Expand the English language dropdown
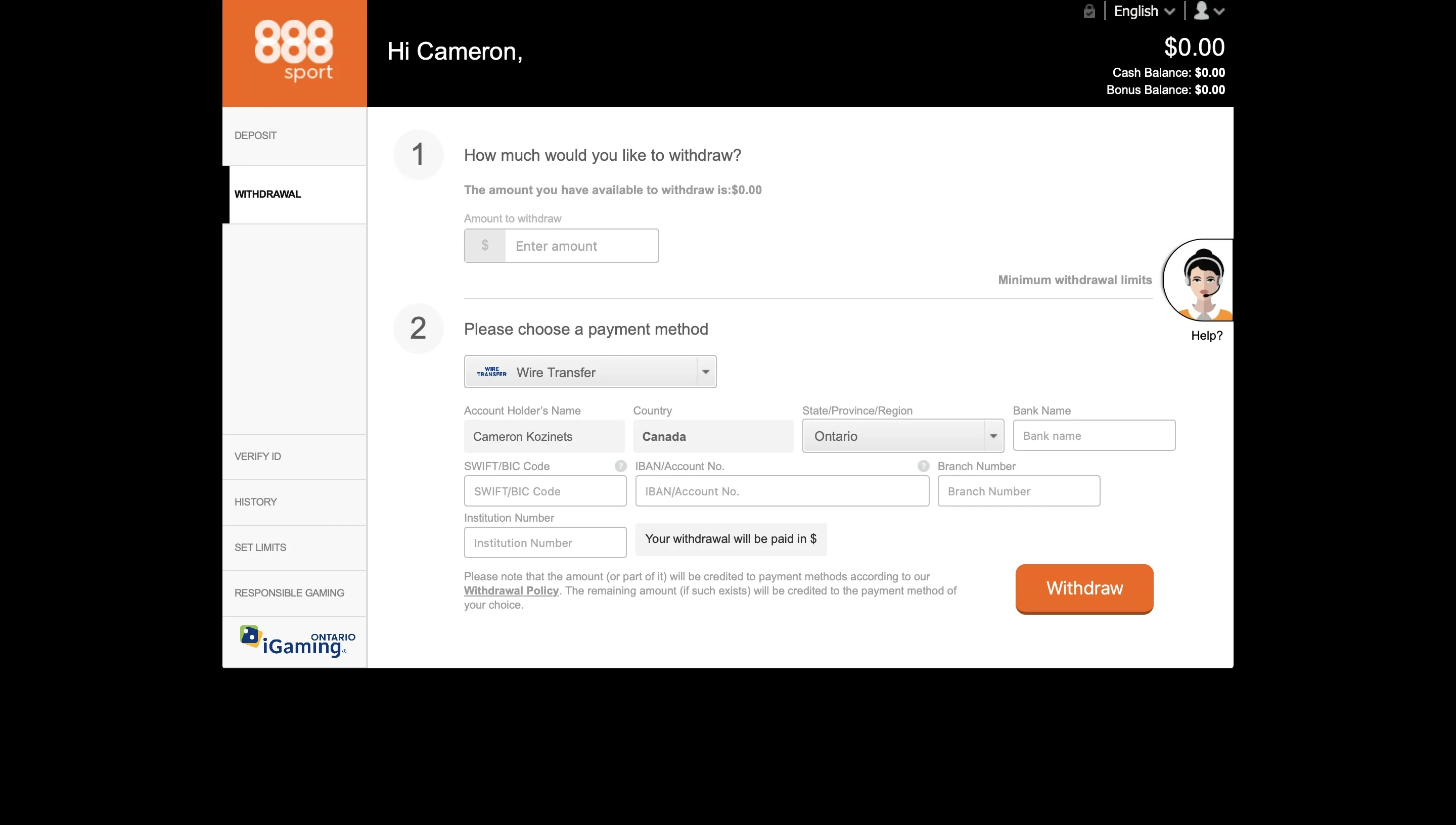The image size is (1456, 825). 1144,11
